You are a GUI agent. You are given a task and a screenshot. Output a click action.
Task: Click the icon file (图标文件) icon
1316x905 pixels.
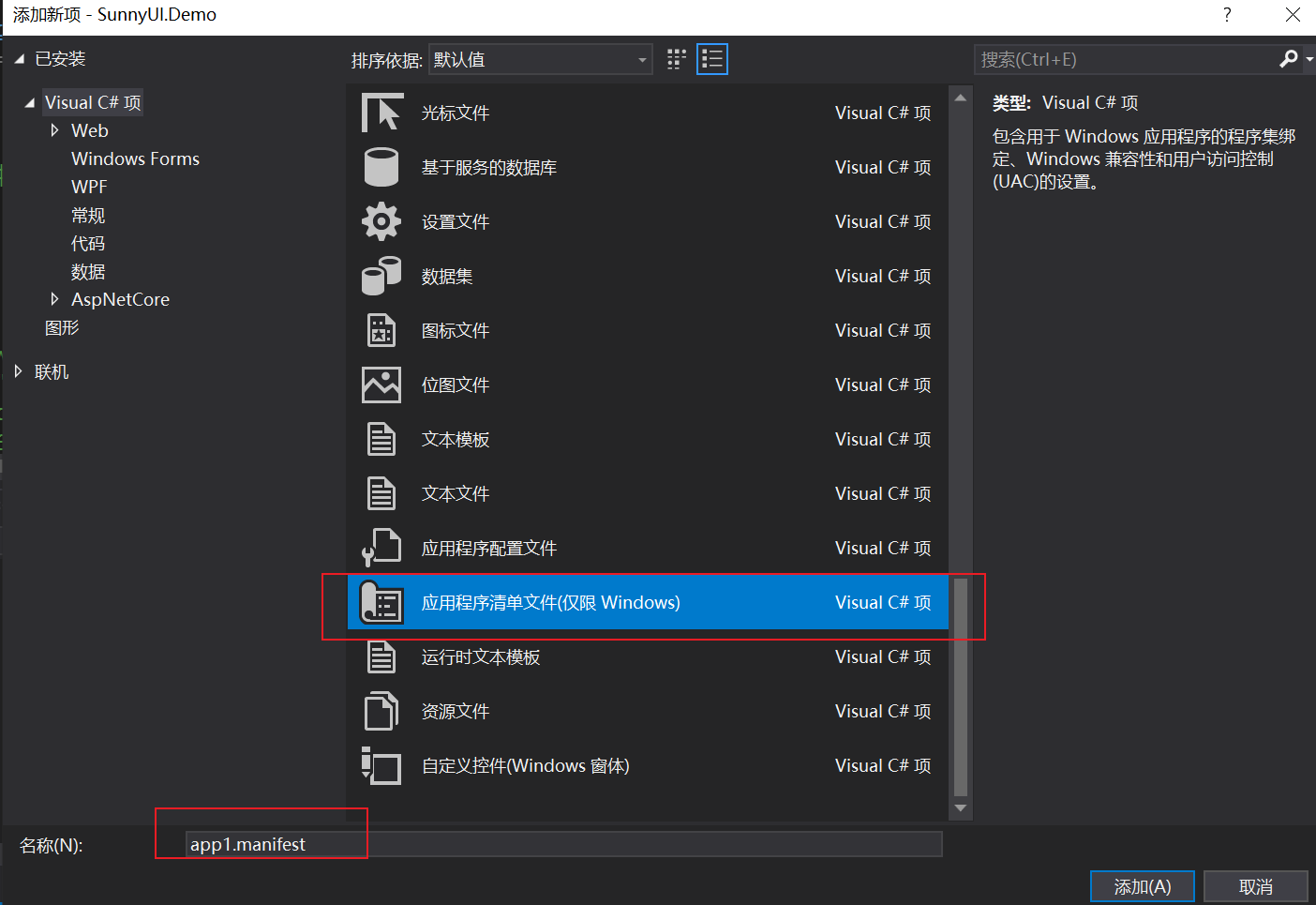pos(381,330)
